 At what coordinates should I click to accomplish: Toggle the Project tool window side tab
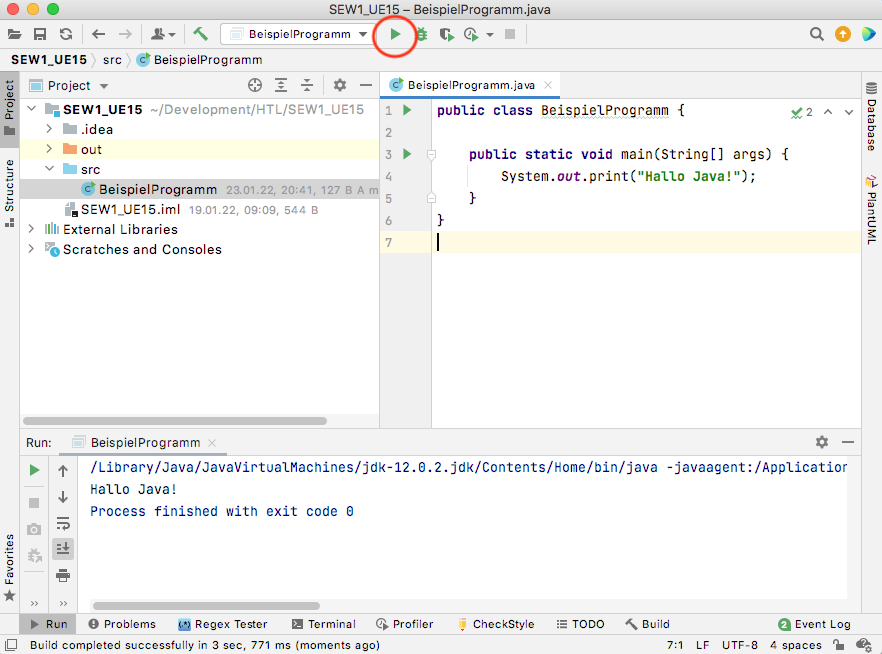pos(10,109)
